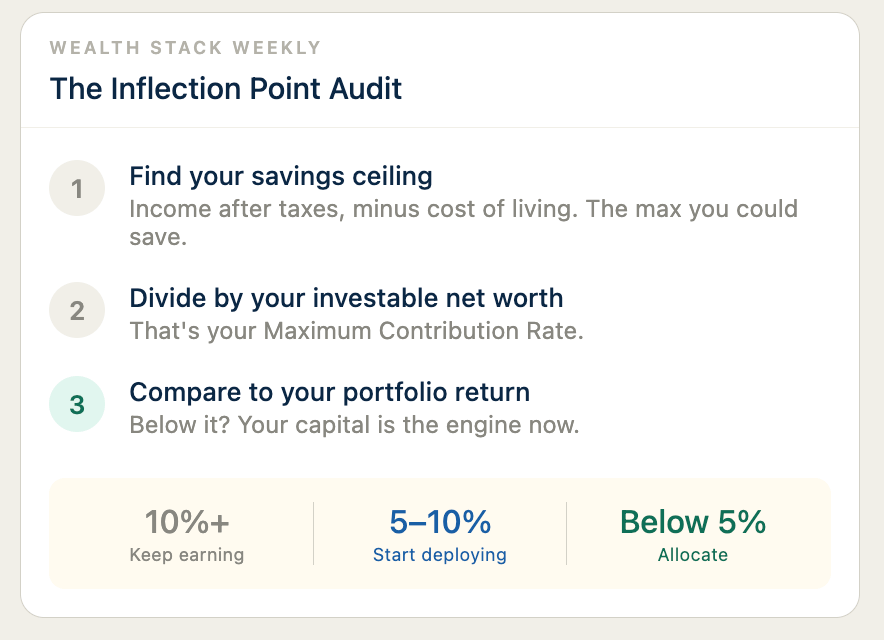Click the 'Maximum Contribution Rate' description line

(x=356, y=331)
